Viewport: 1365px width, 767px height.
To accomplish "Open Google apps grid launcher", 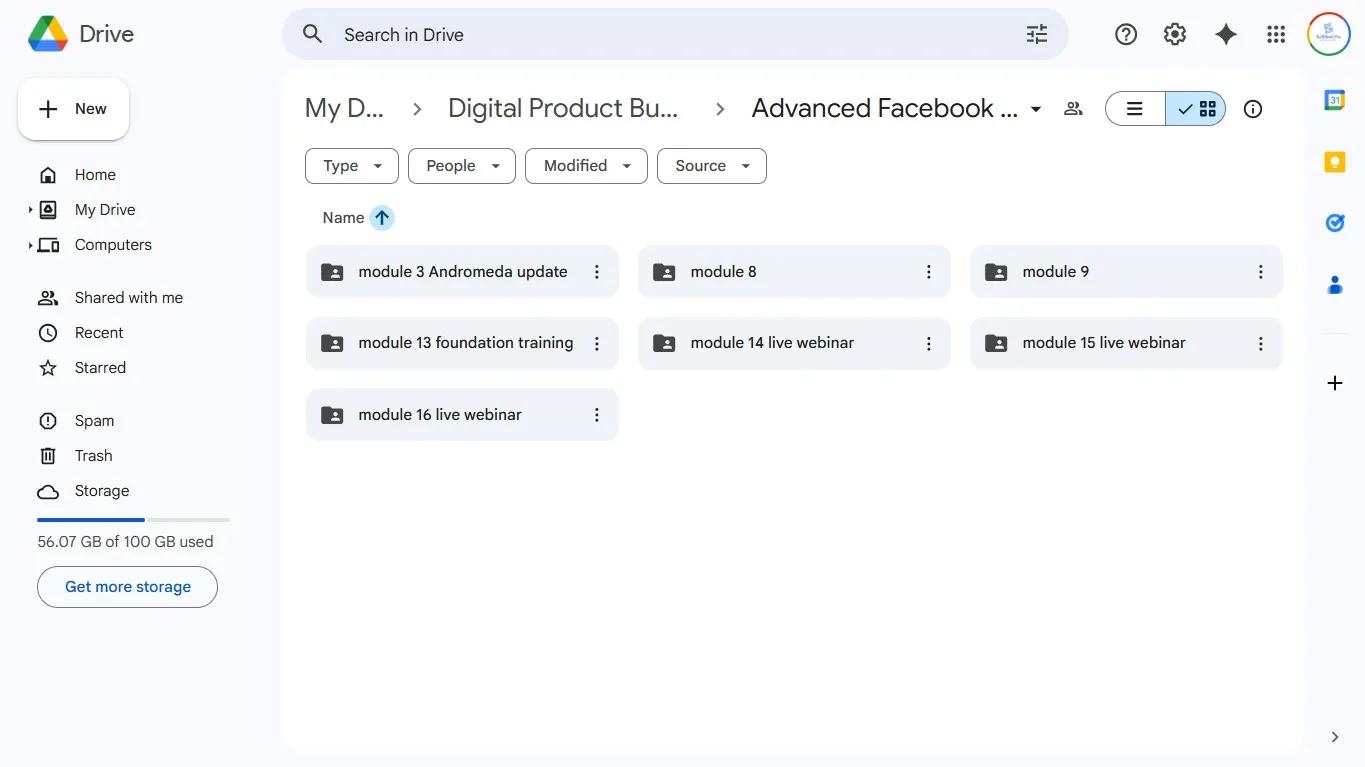I will [1275, 35].
